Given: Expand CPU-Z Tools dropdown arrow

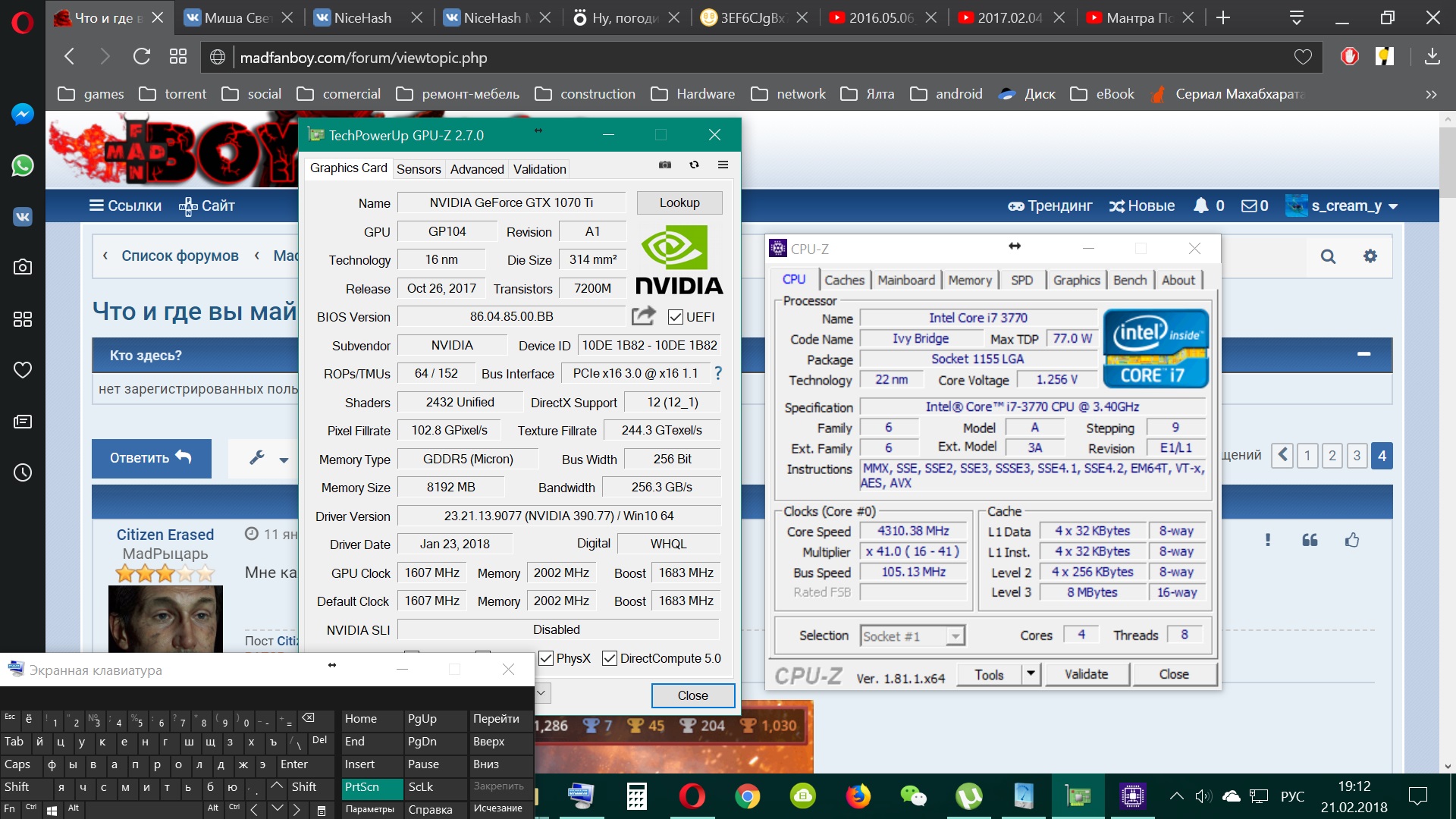Looking at the screenshot, I should click(1030, 674).
